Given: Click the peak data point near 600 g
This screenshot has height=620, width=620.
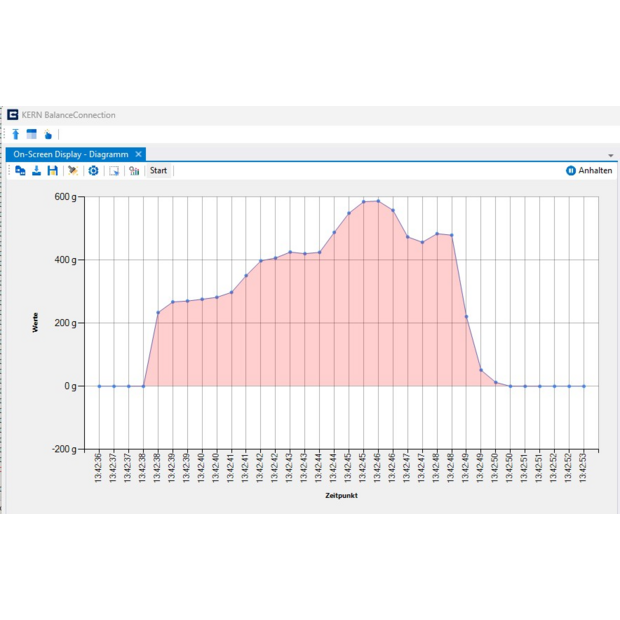Looking at the screenshot, I should (x=377, y=201).
